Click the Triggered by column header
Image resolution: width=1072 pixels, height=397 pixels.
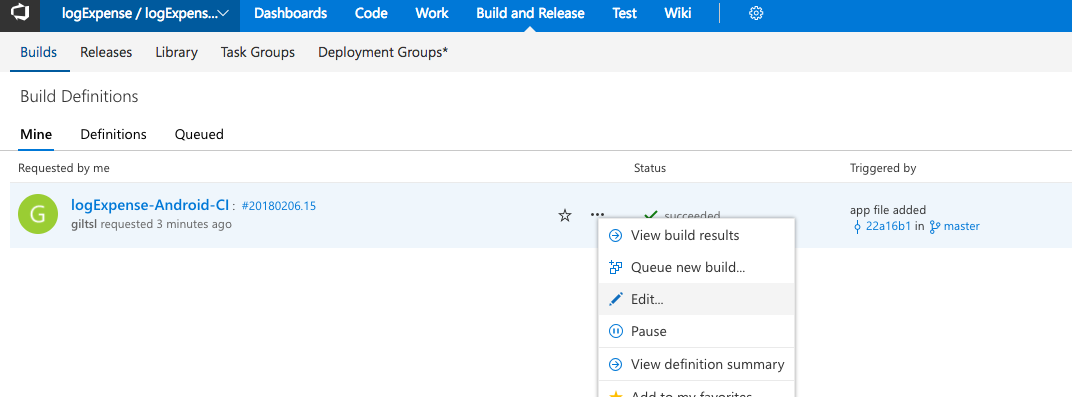(x=883, y=168)
